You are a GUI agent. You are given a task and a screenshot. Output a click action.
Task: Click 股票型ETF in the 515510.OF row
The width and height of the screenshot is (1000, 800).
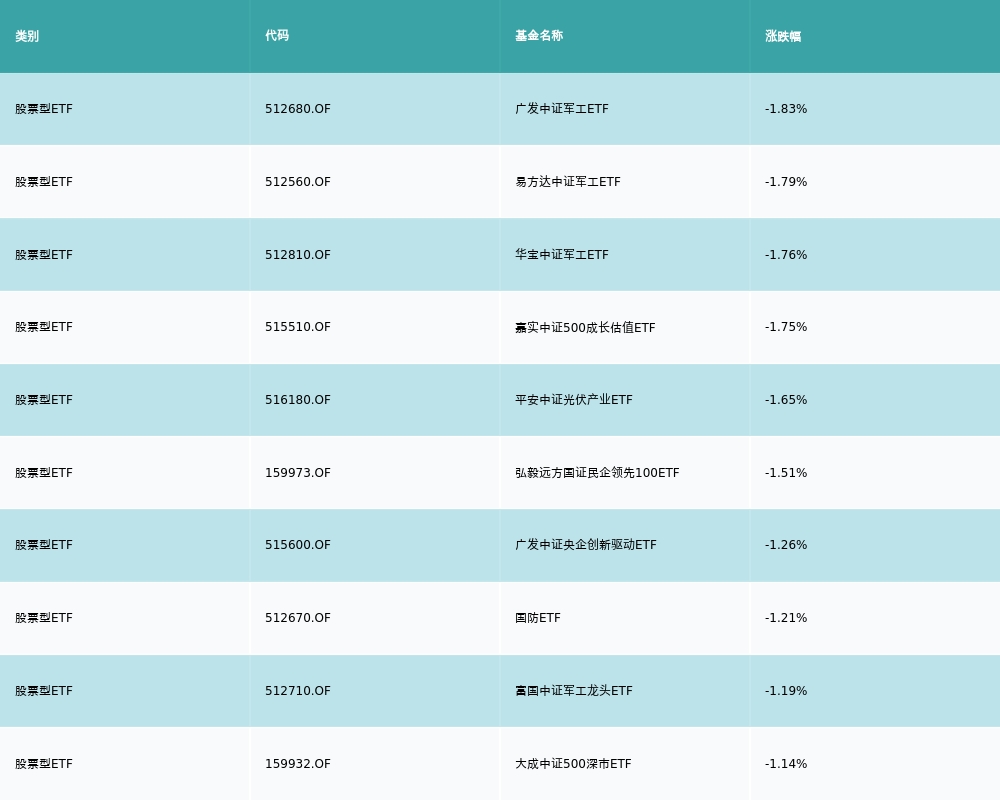click(x=44, y=327)
